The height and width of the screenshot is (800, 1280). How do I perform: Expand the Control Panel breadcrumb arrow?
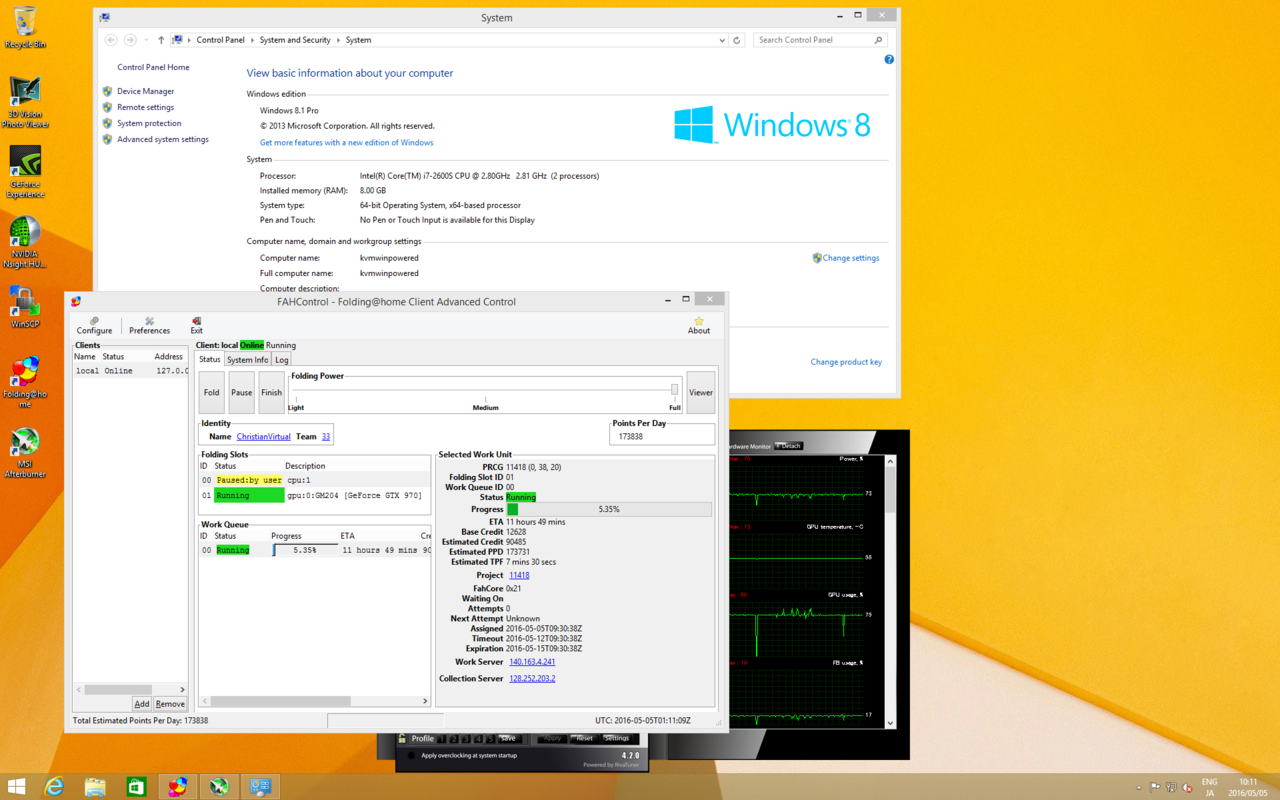(252, 40)
